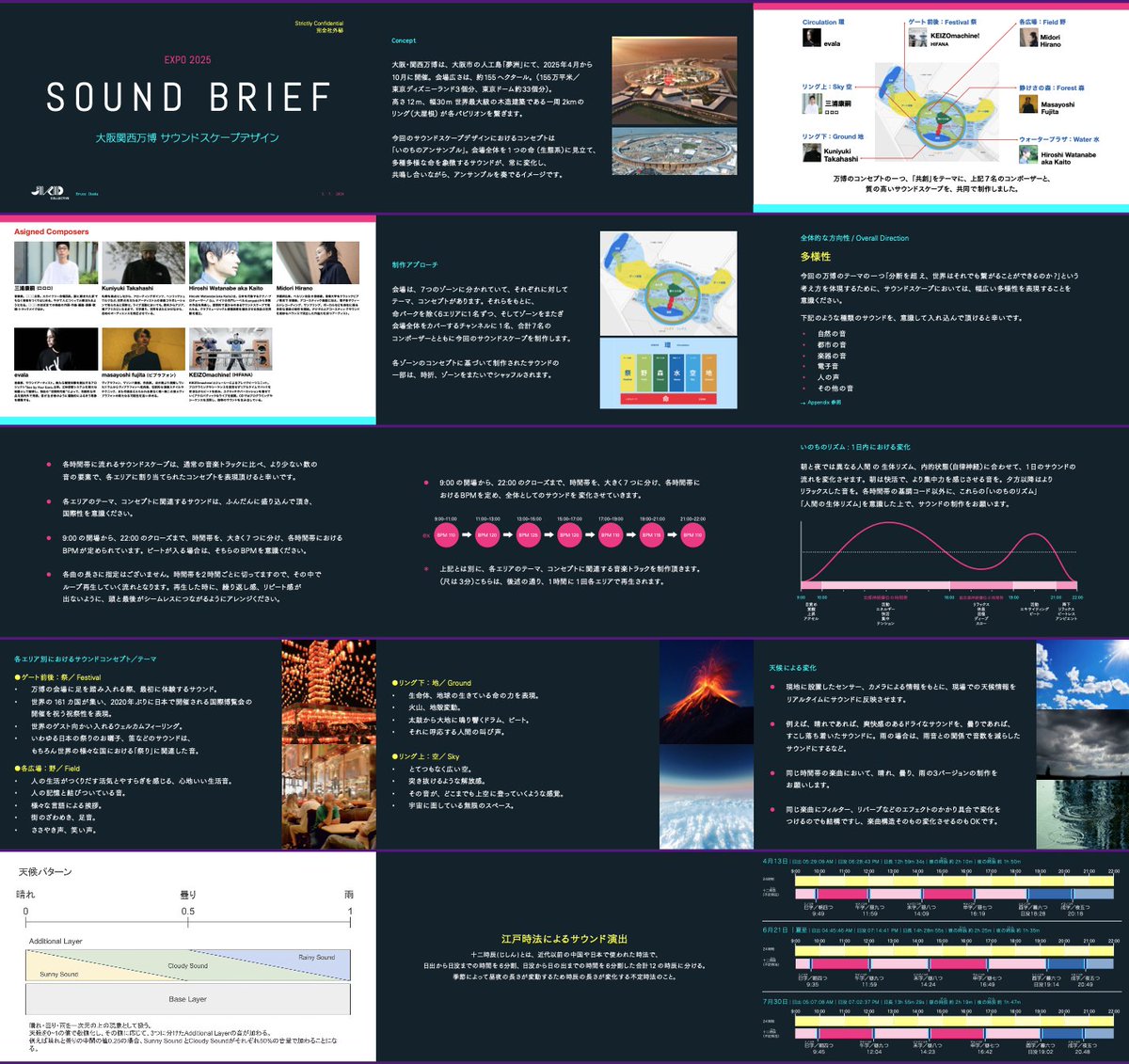Click the リング下：地／ Ground heading
Image resolution: width=1129 pixels, height=1064 pixels.
click(432, 683)
